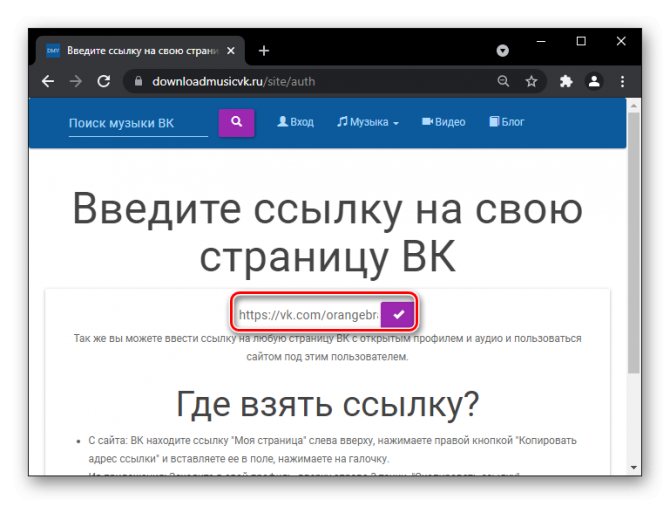670x513 pixels.
Task: Minimize the browser window
Action: click(541, 41)
